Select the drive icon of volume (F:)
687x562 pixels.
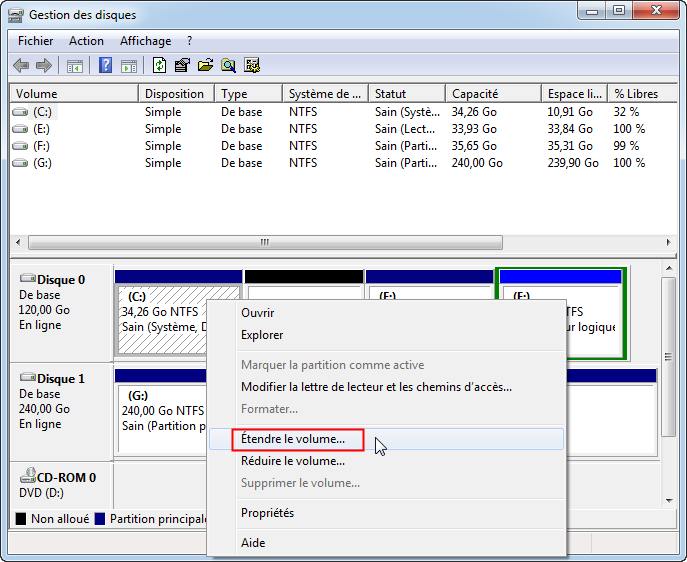20,146
